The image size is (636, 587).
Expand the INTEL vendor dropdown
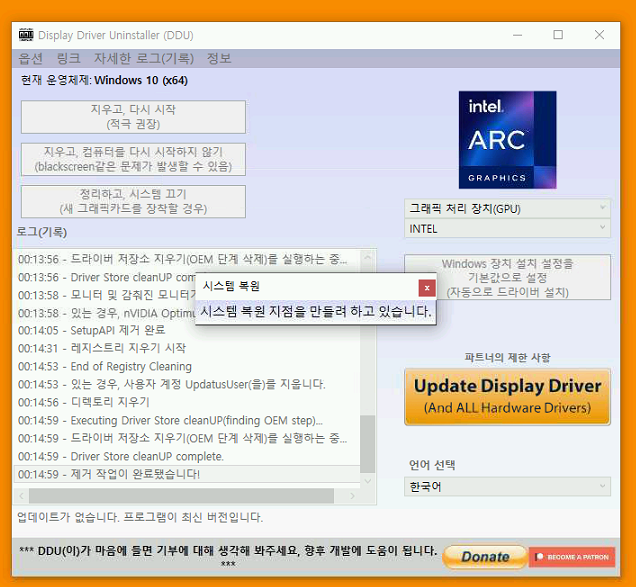pos(507,228)
